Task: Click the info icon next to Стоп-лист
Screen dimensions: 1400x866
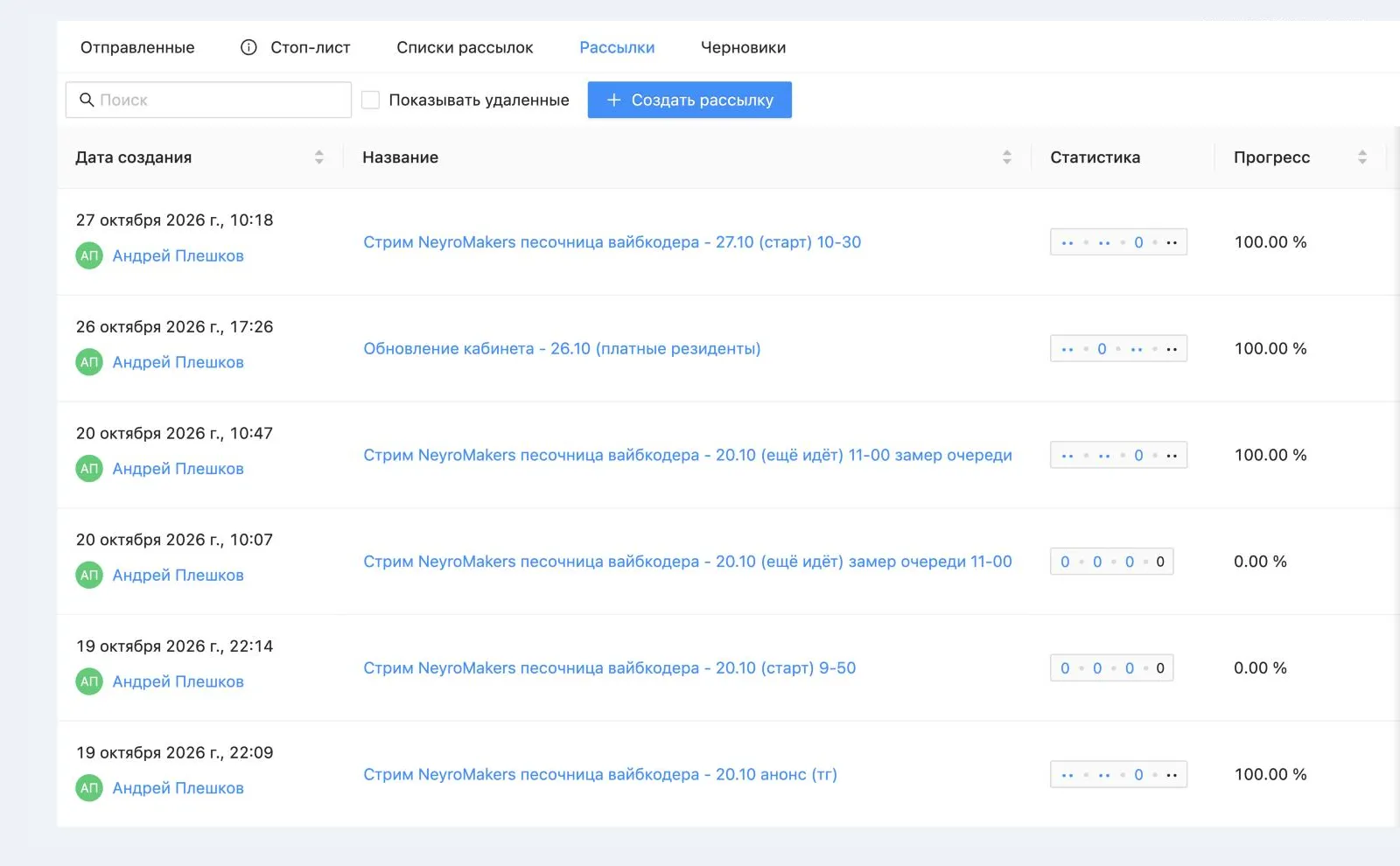Action: [x=248, y=47]
